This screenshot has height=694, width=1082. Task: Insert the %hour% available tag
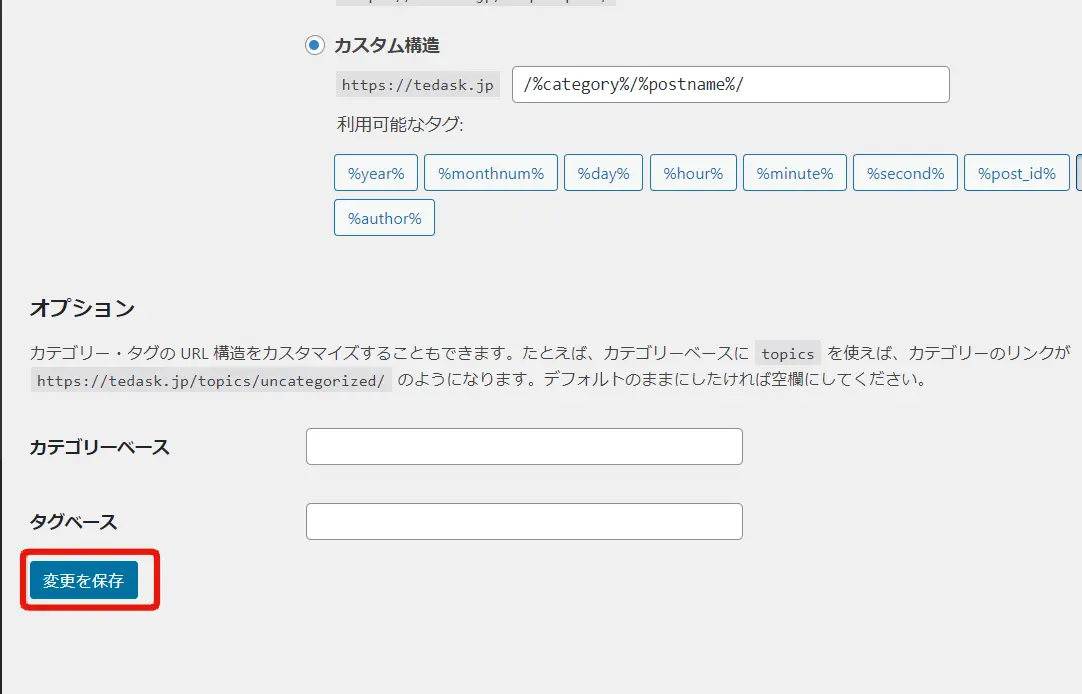click(x=692, y=172)
